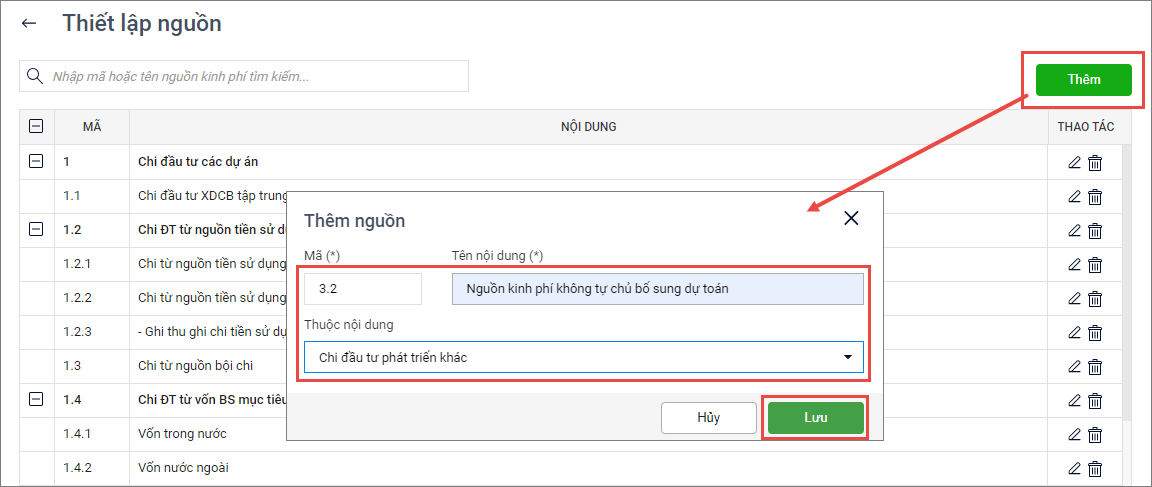Delete row 1.3 with its trash icon

point(1095,367)
